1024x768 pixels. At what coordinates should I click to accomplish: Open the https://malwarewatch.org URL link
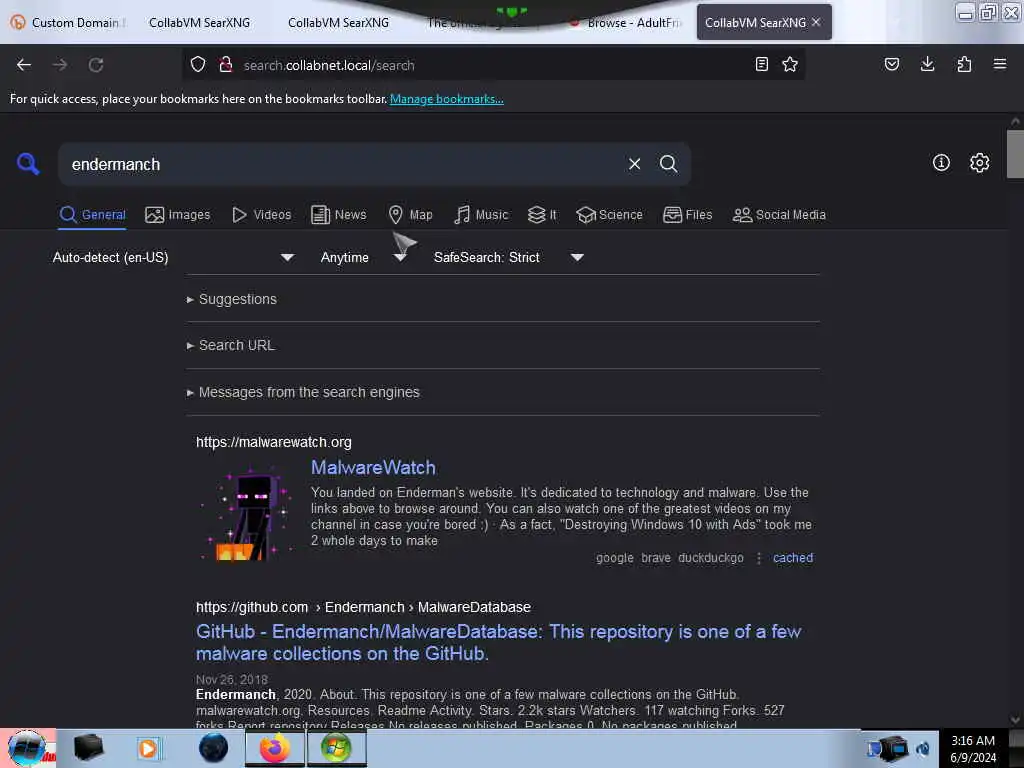[x=274, y=442]
